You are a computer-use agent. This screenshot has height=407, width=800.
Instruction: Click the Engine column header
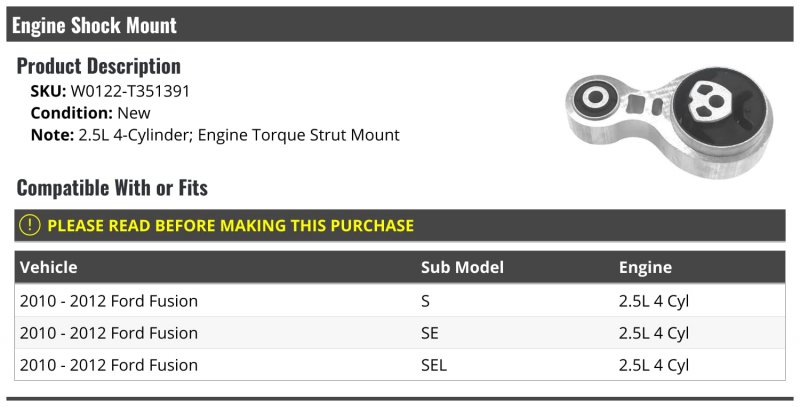[645, 267]
